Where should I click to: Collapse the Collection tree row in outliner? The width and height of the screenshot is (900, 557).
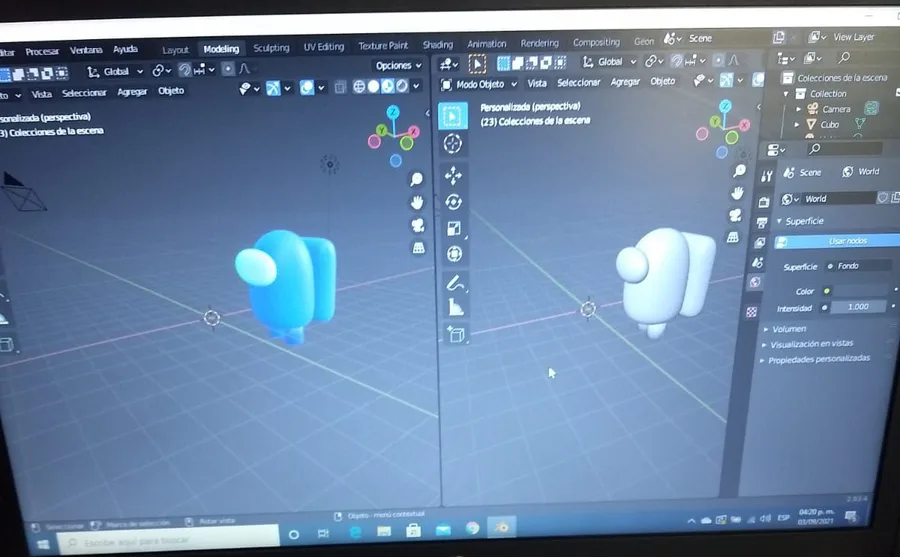[x=786, y=94]
